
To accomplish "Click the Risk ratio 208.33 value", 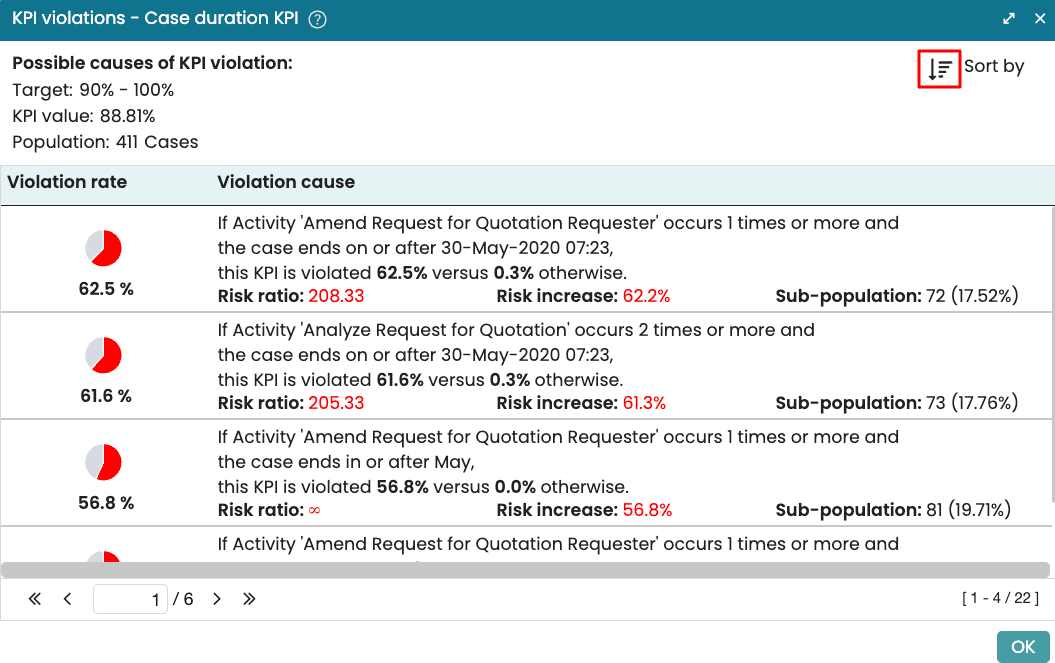I will coord(336,296).
